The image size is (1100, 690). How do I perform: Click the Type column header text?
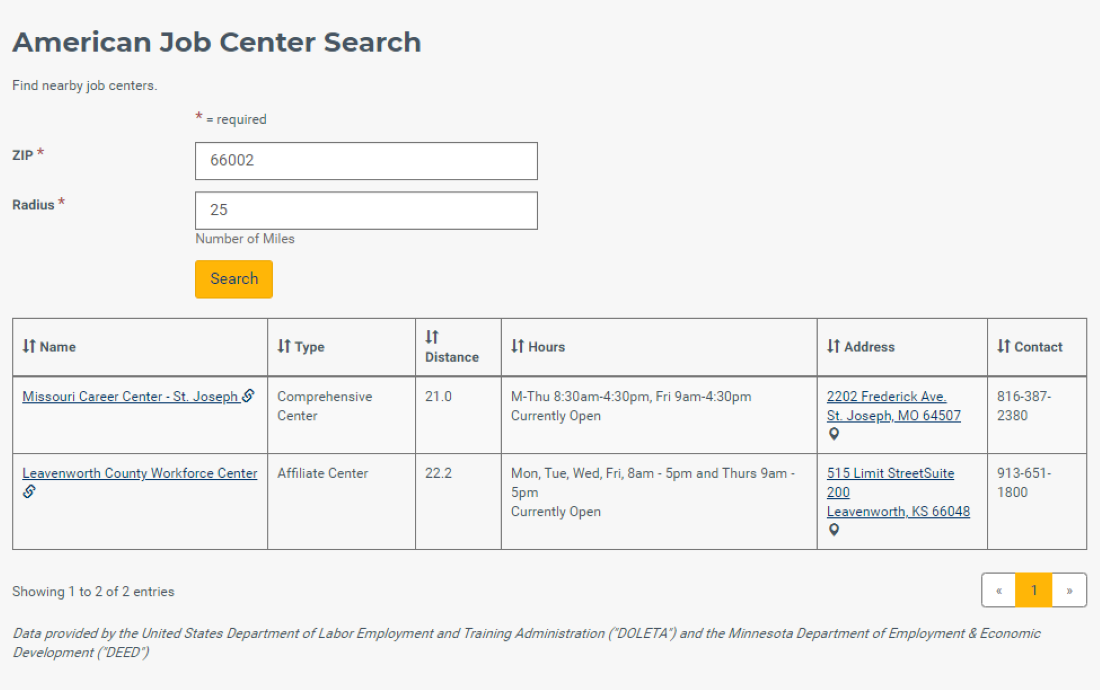[309, 347]
